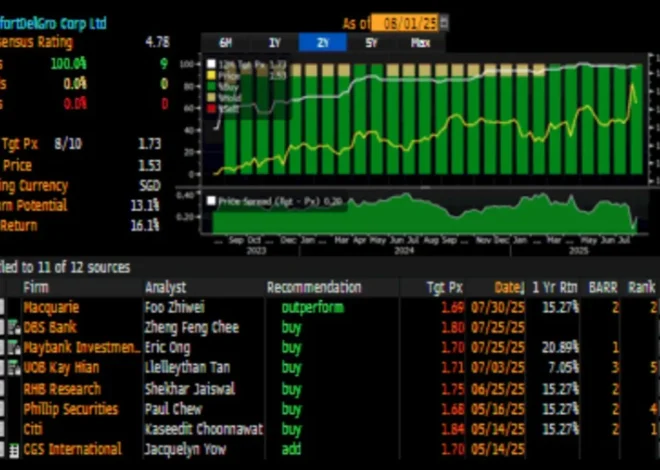Select analyst Paul Chew
Image resolution: width=660 pixels, height=470 pixels.
point(173,409)
